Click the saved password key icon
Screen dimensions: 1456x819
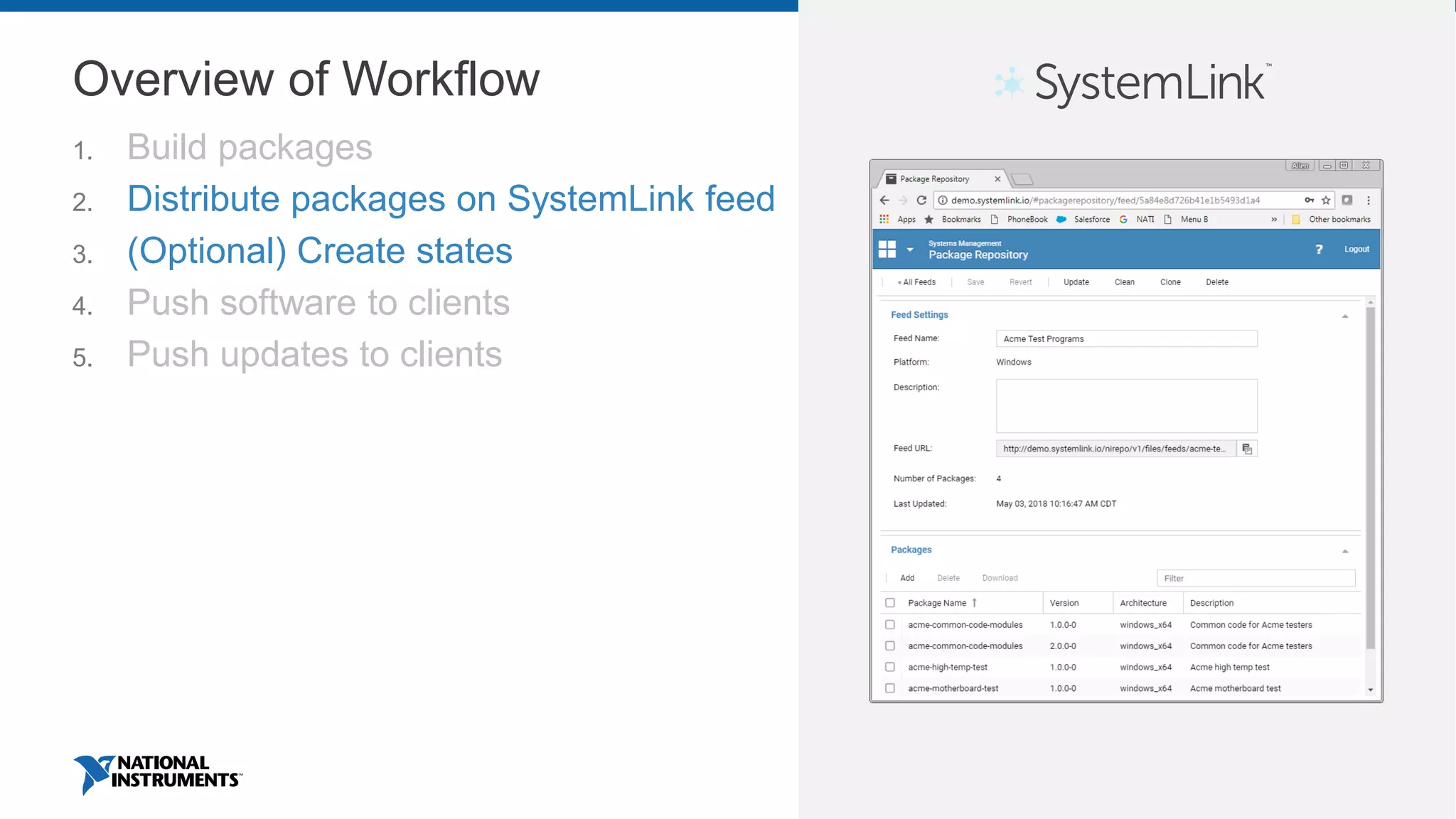[x=1309, y=200]
